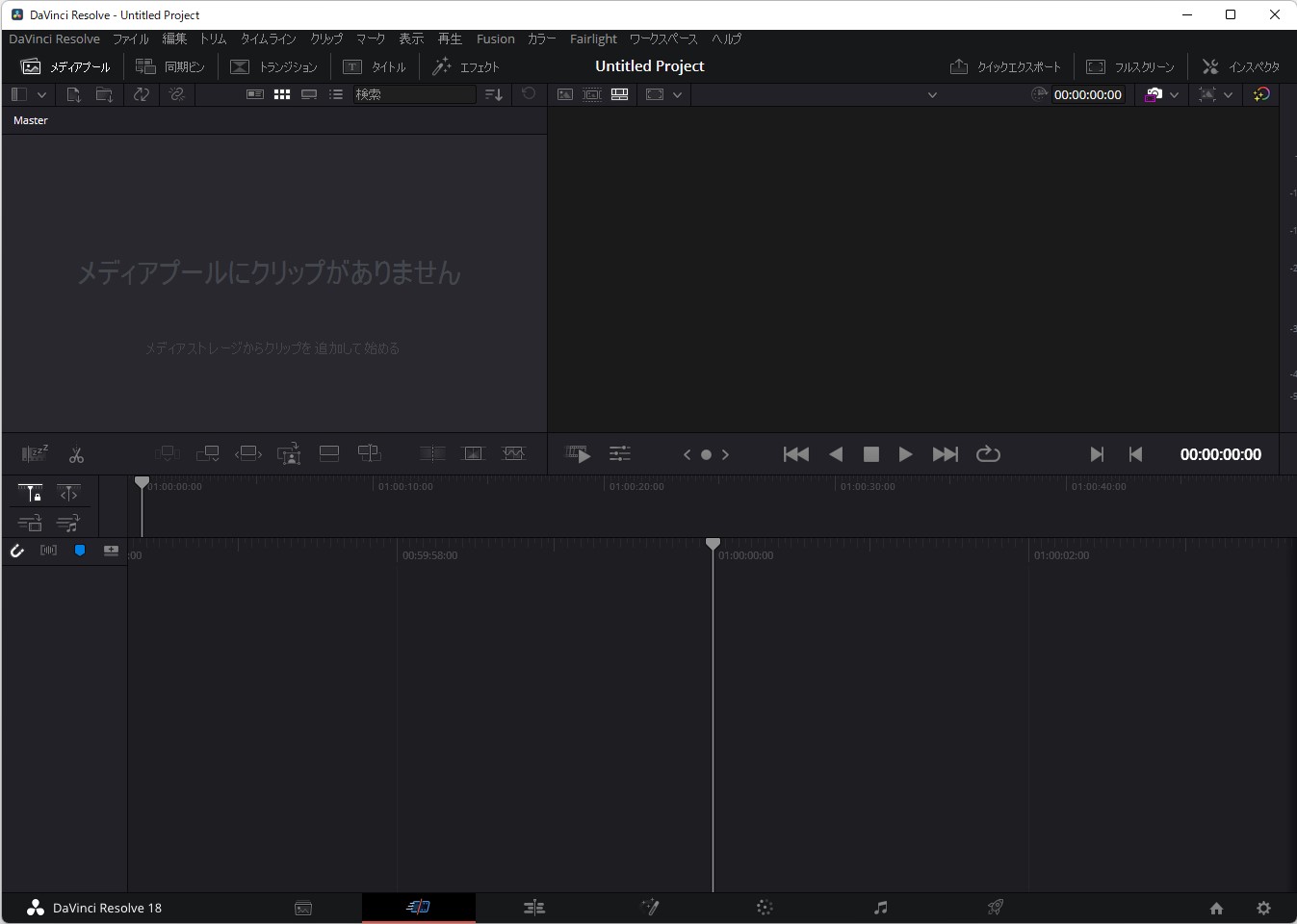Viewport: 1297px width, 924px height.
Task: Switch to the Color page
Action: tap(764, 907)
